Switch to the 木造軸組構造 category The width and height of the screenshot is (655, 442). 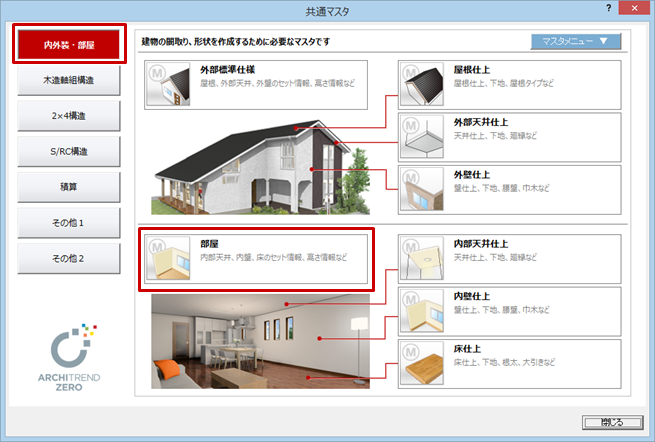(69, 82)
